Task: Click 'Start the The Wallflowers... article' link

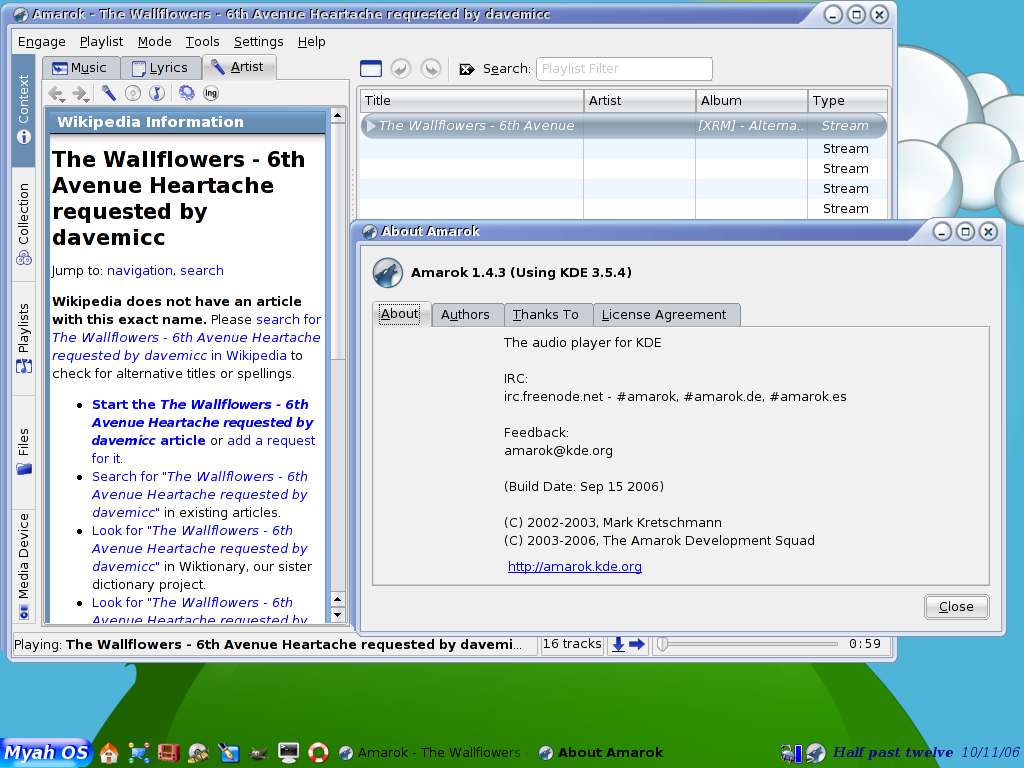Action: click(x=202, y=423)
